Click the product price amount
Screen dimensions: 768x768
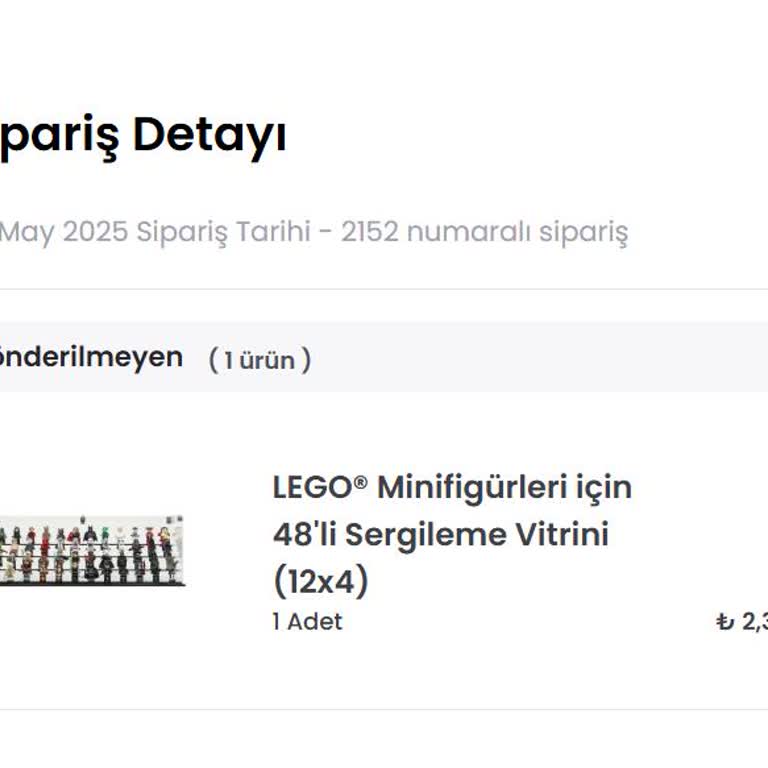click(x=754, y=622)
